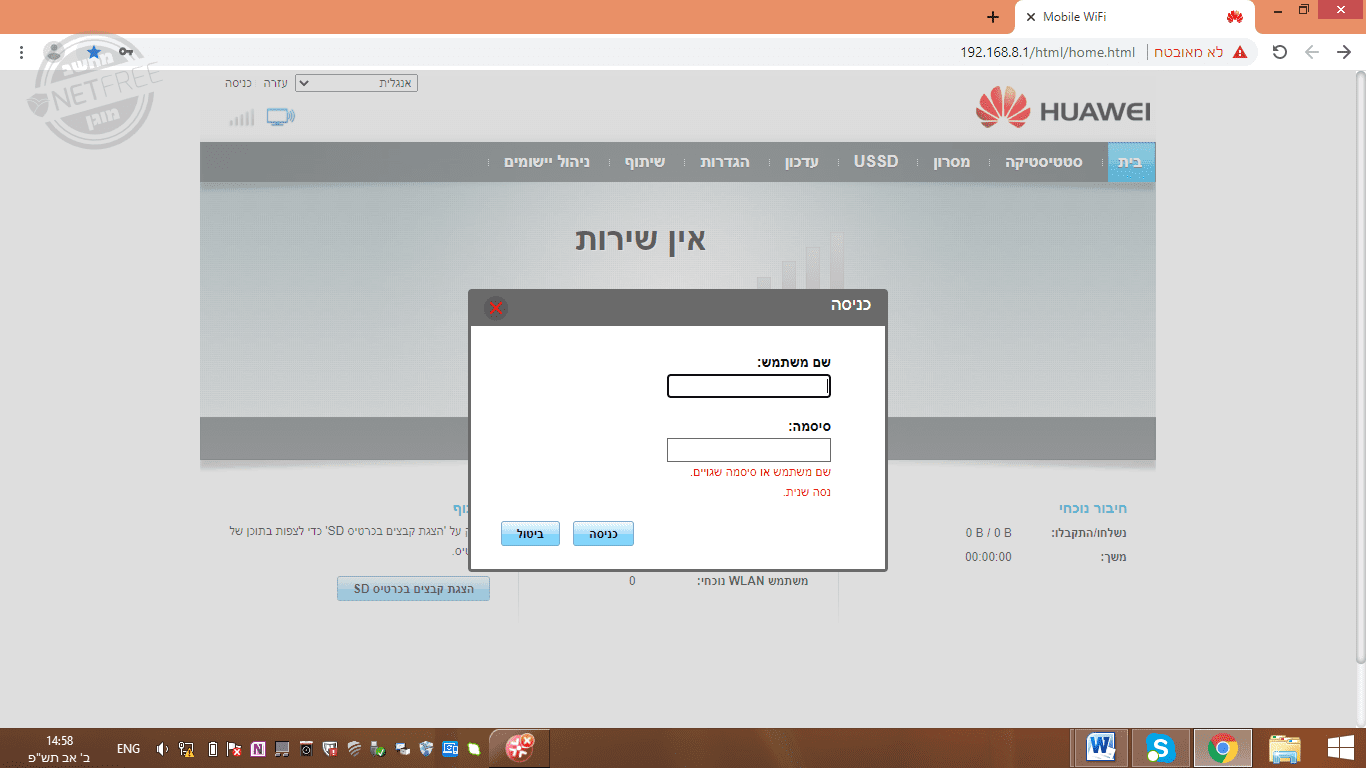Click the security warning triangle near לא מאובטח

(1240, 52)
